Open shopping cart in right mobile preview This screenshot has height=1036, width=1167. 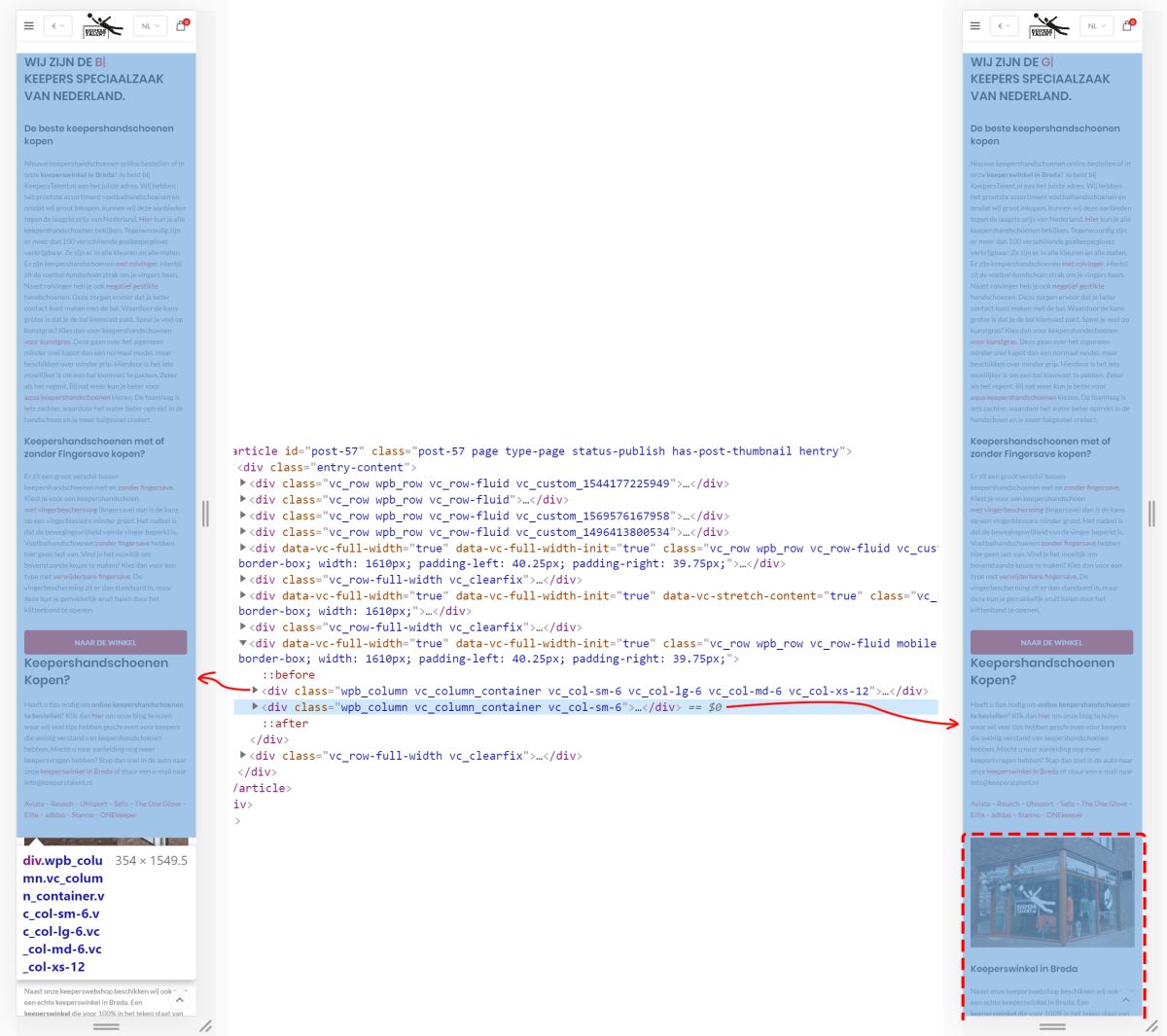(x=1127, y=26)
